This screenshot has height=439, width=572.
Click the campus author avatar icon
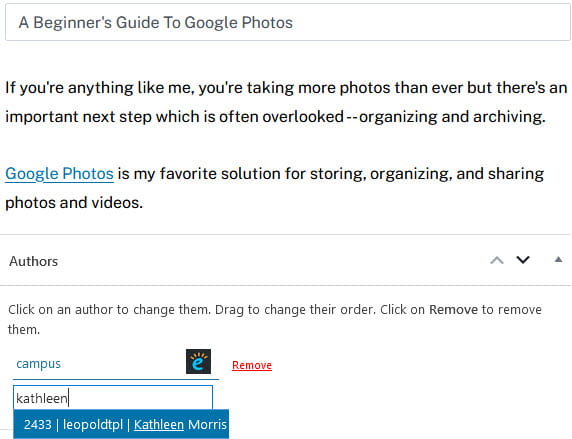point(198,361)
